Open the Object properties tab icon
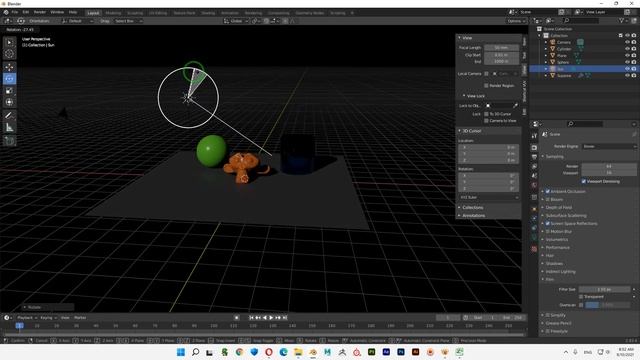 pyautogui.click(x=534, y=209)
